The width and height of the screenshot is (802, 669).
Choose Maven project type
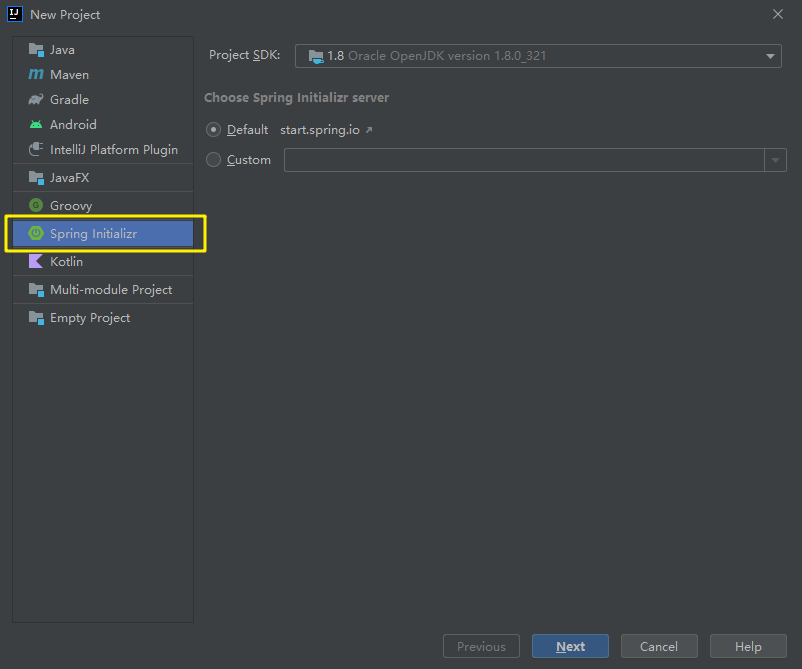103,75
